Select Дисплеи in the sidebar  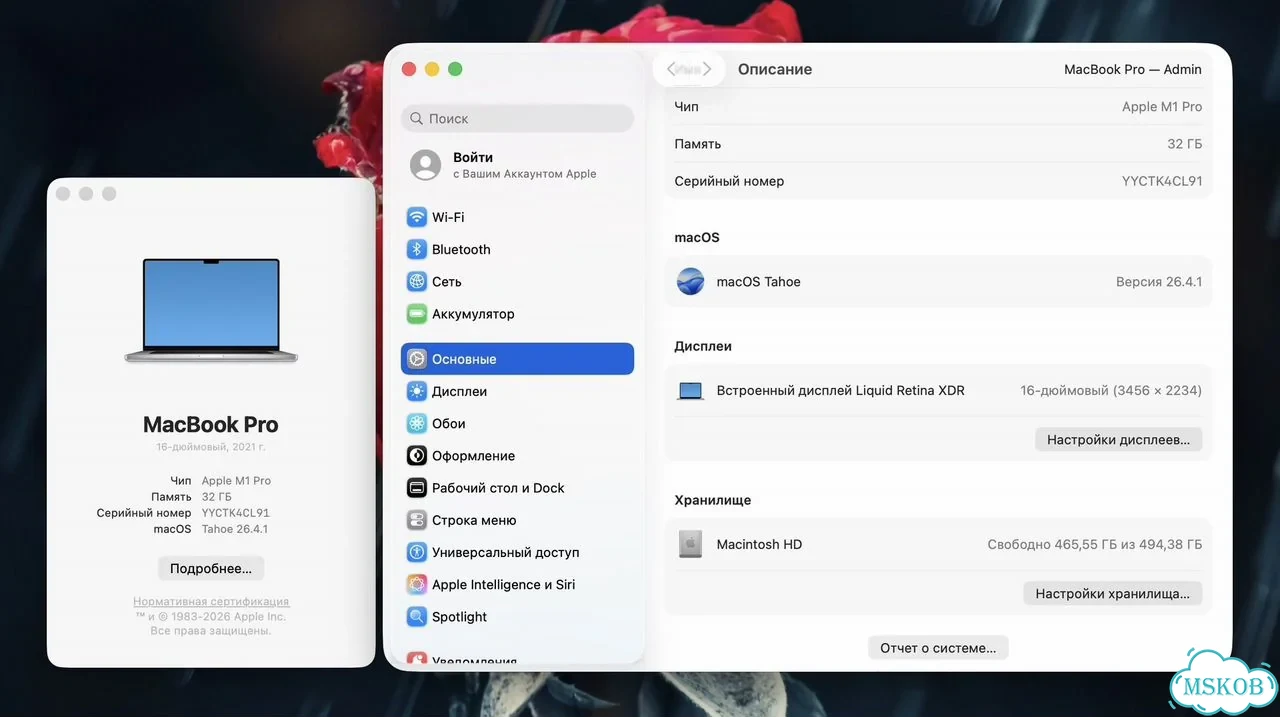pos(518,391)
